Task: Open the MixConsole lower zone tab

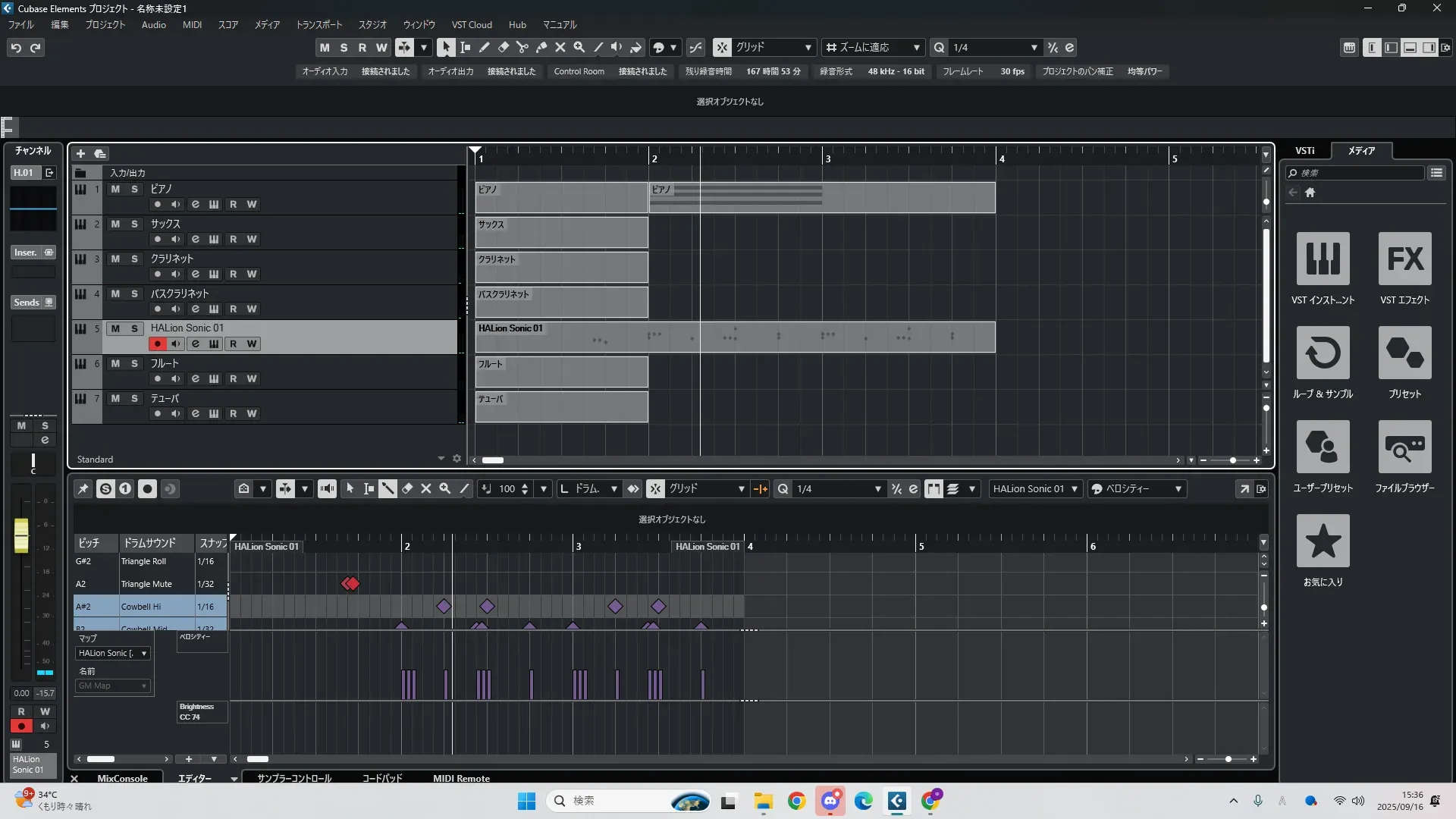Action: pos(122,778)
